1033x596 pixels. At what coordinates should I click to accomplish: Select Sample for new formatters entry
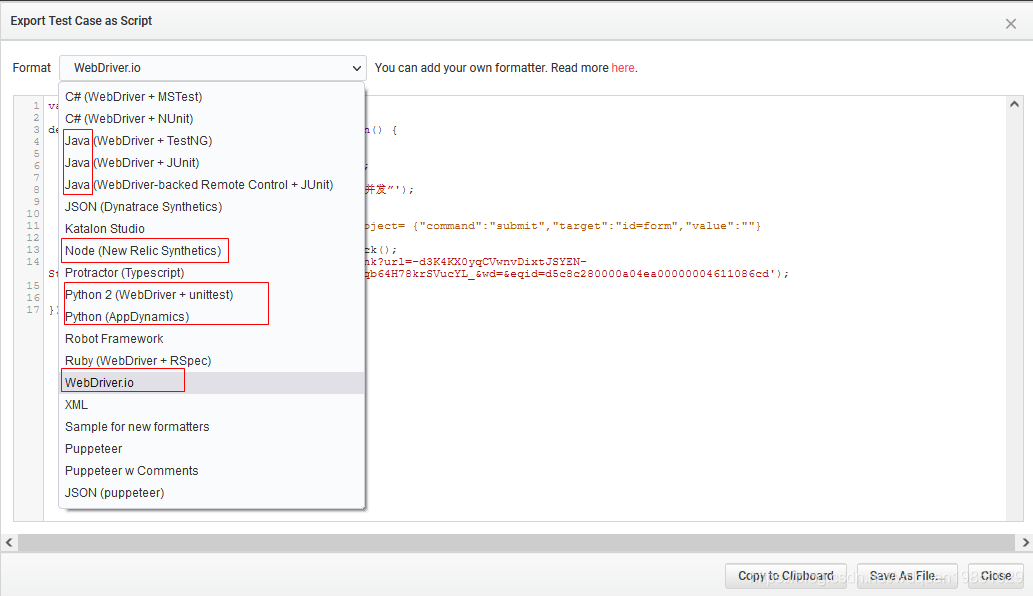point(211,427)
